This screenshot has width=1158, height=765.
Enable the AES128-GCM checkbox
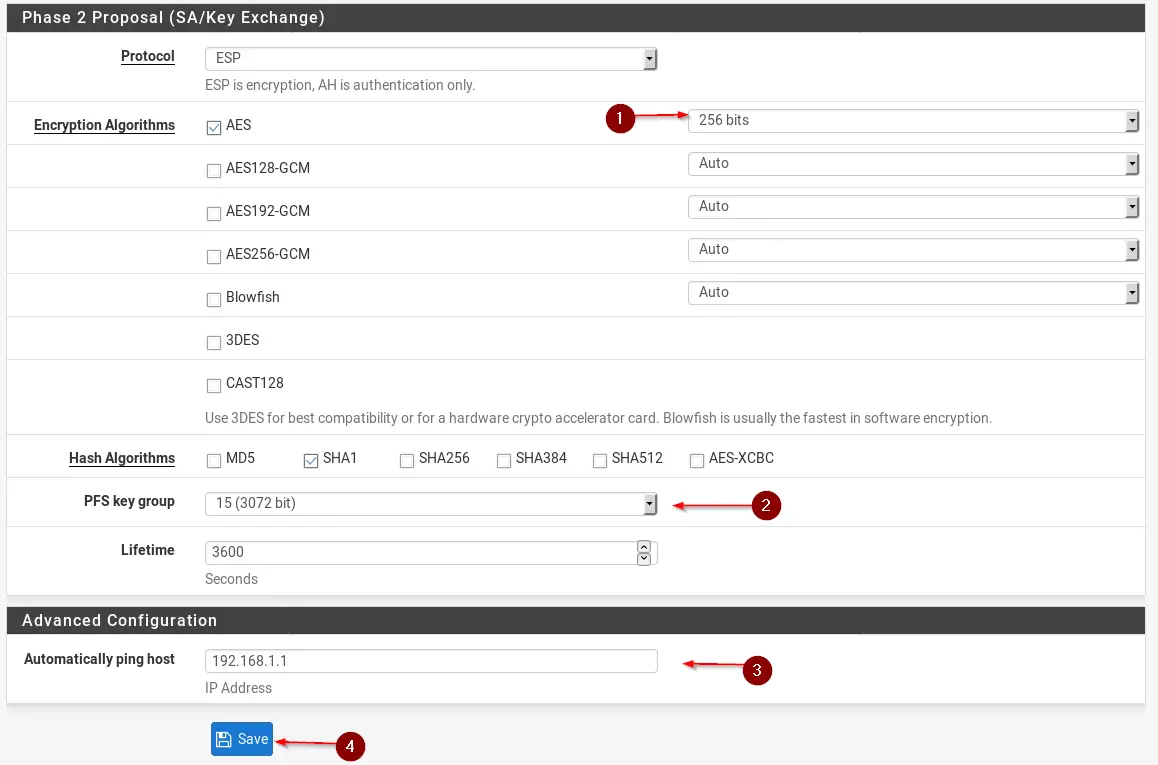[x=214, y=171]
